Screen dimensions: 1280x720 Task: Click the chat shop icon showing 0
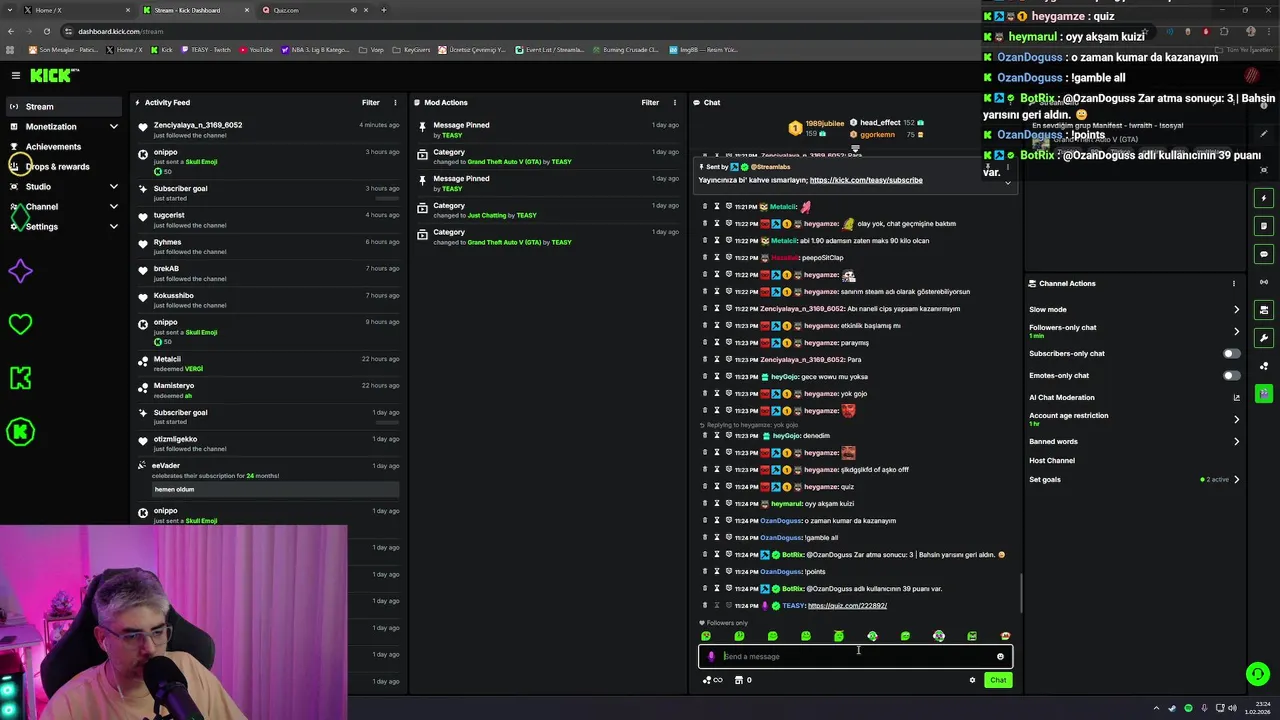(743, 680)
